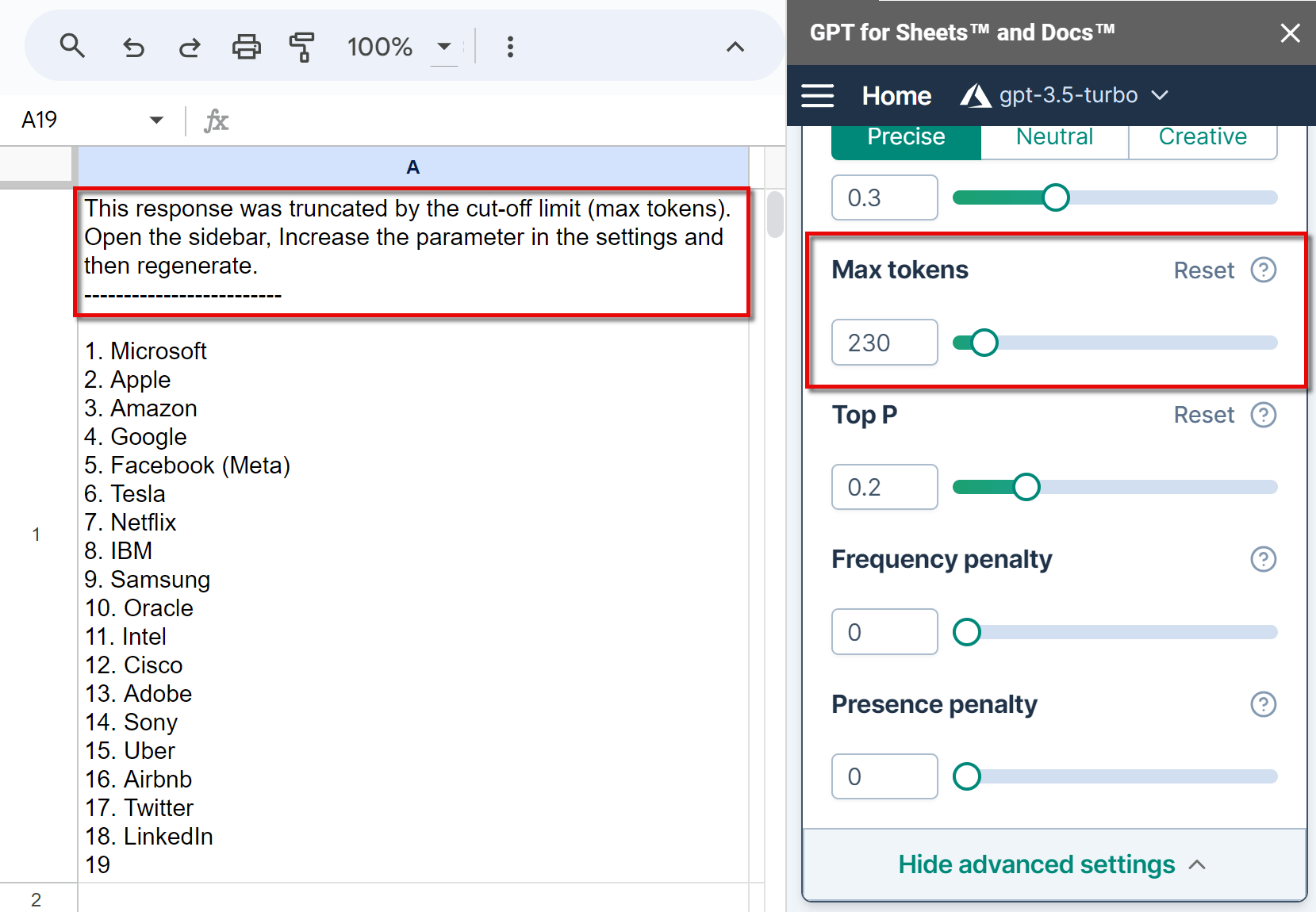This screenshot has width=1316, height=912.
Task: Reset the Top P setting
Action: pos(1203,415)
